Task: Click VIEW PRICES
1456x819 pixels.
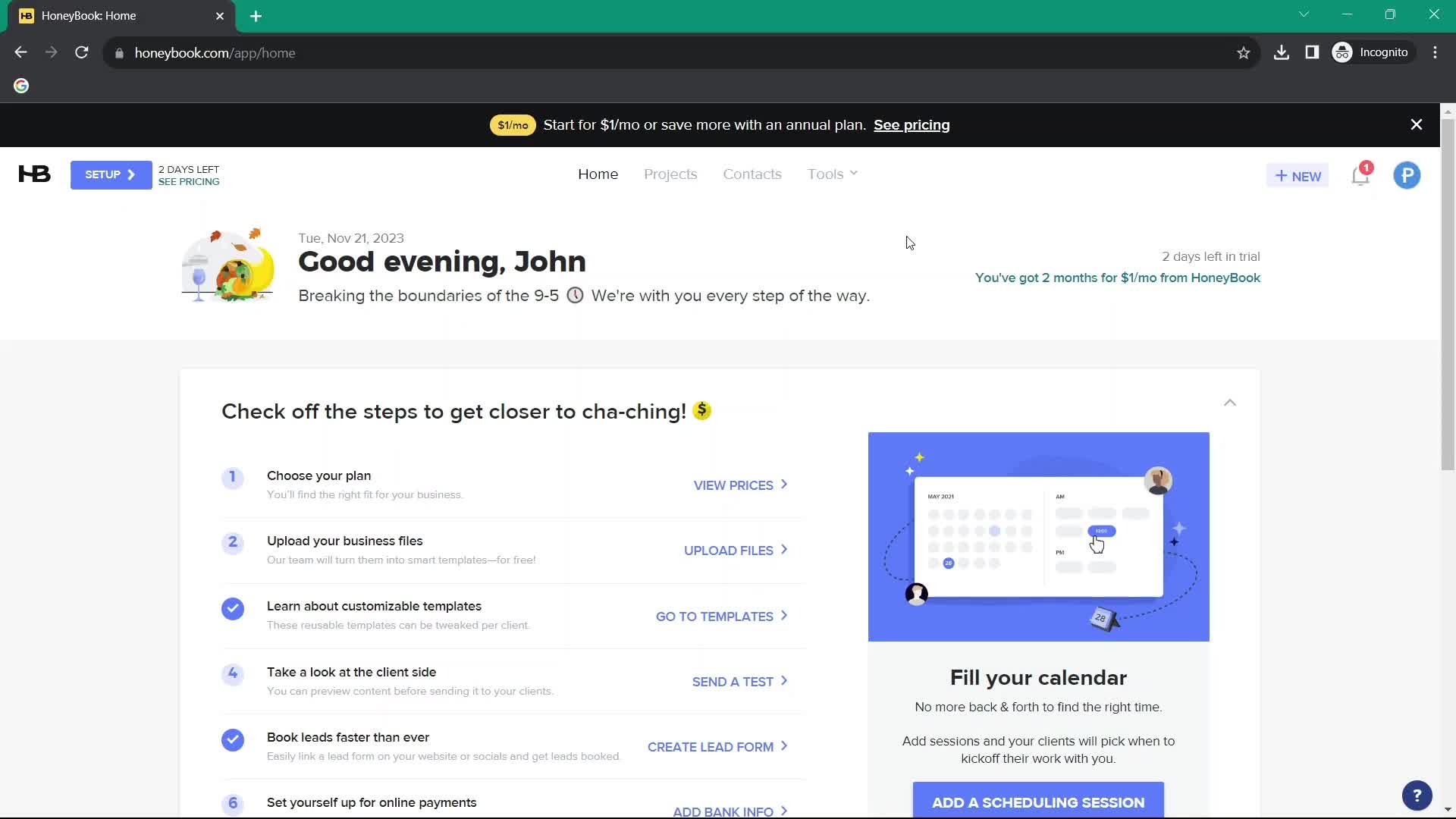Action: tap(740, 485)
